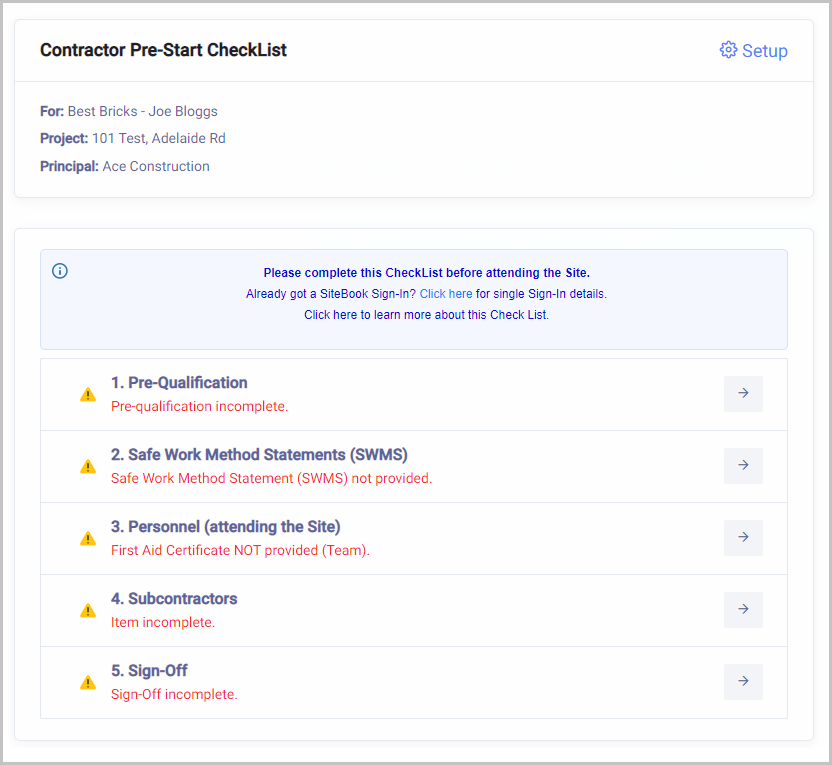Viewport: 832px width, 765px height.
Task: Open the Setup link text
Action: click(765, 51)
